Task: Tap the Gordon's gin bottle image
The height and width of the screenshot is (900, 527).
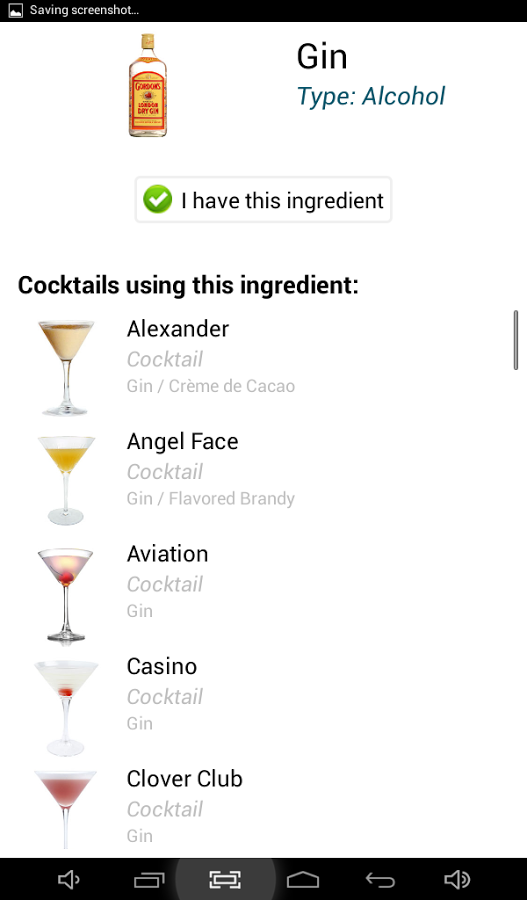Action: click(x=148, y=85)
